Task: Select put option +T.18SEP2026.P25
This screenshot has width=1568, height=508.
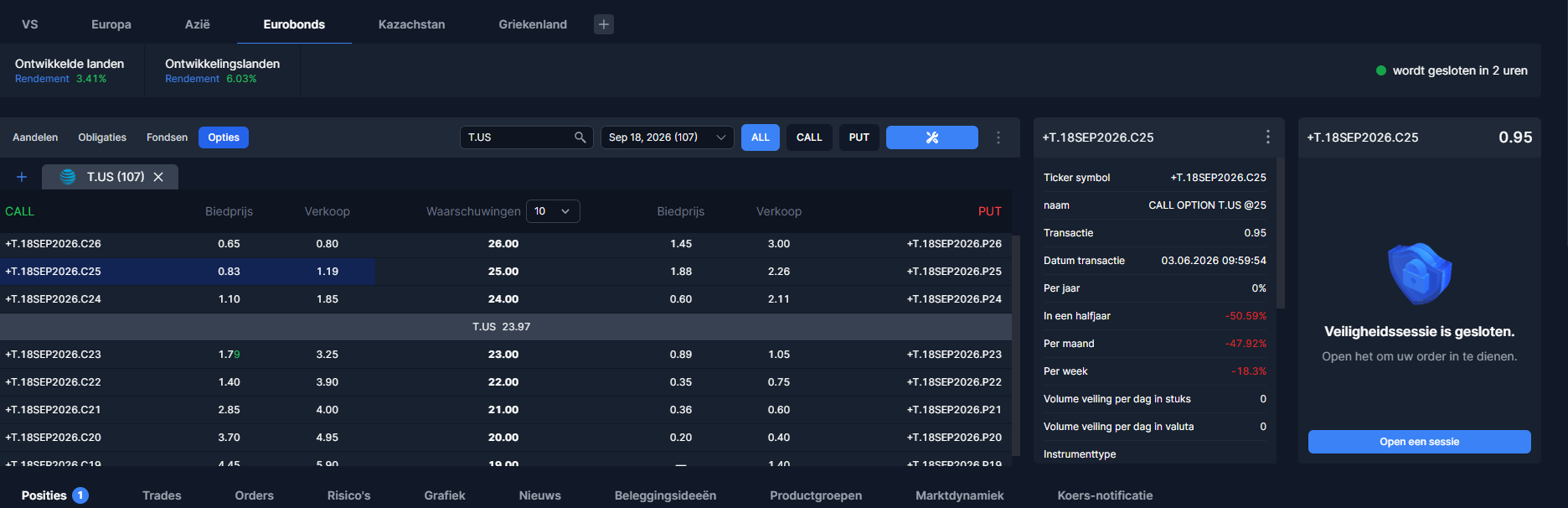Action: 954,272
